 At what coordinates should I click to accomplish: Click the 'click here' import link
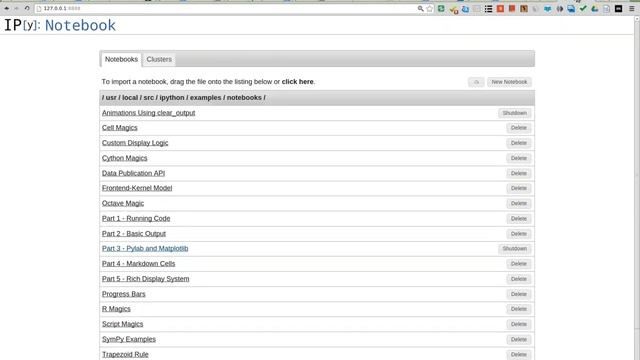298,82
